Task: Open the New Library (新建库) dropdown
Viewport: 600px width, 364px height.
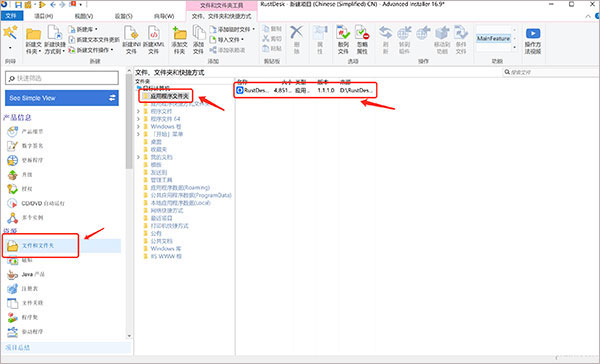Action: [x=83, y=29]
